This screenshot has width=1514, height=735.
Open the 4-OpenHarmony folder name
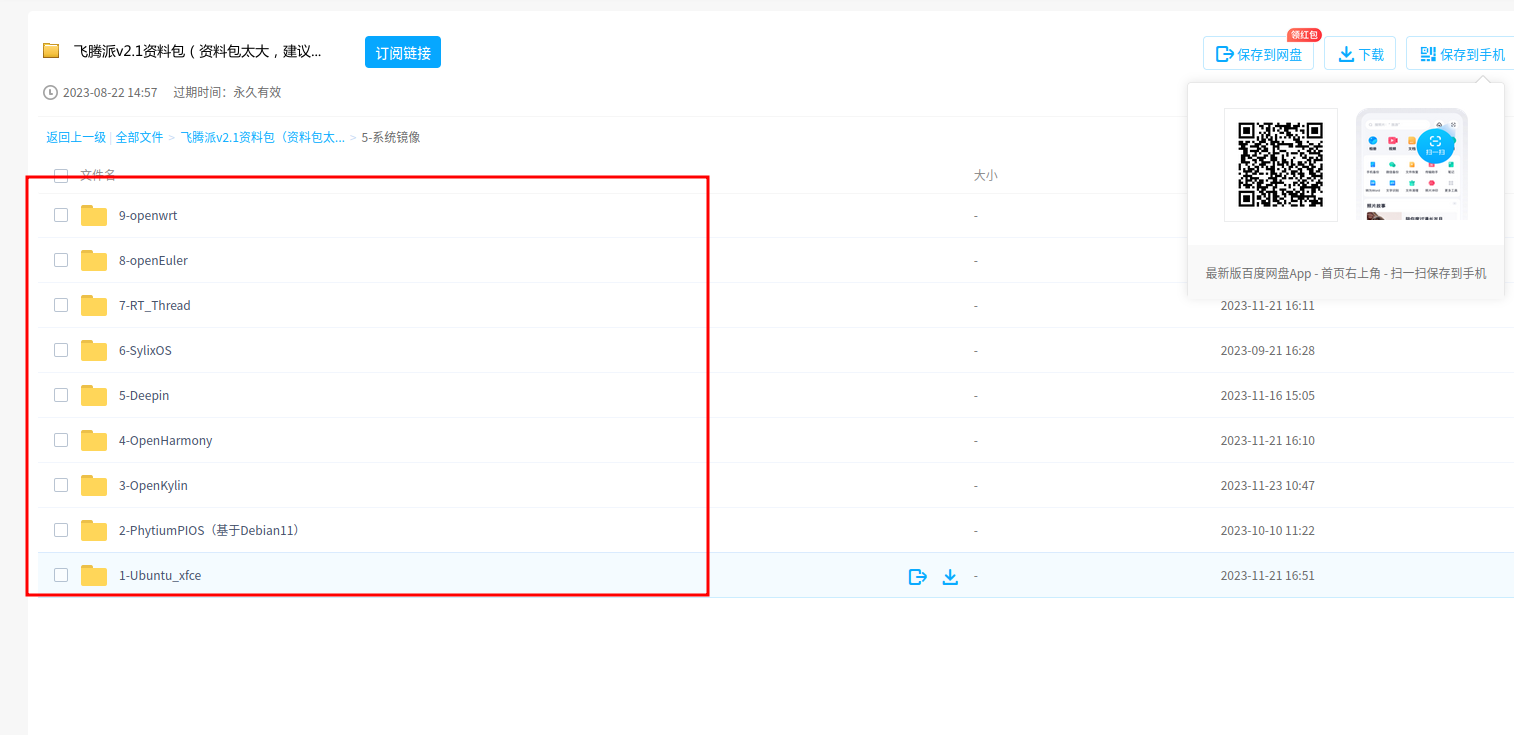point(165,440)
